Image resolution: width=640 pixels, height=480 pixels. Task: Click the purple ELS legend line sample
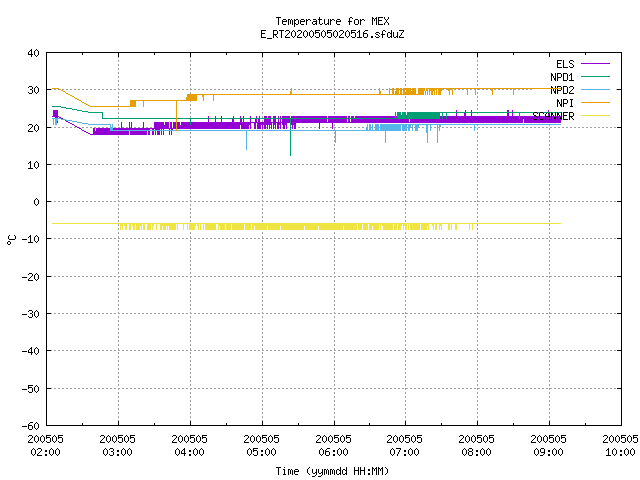click(595, 64)
